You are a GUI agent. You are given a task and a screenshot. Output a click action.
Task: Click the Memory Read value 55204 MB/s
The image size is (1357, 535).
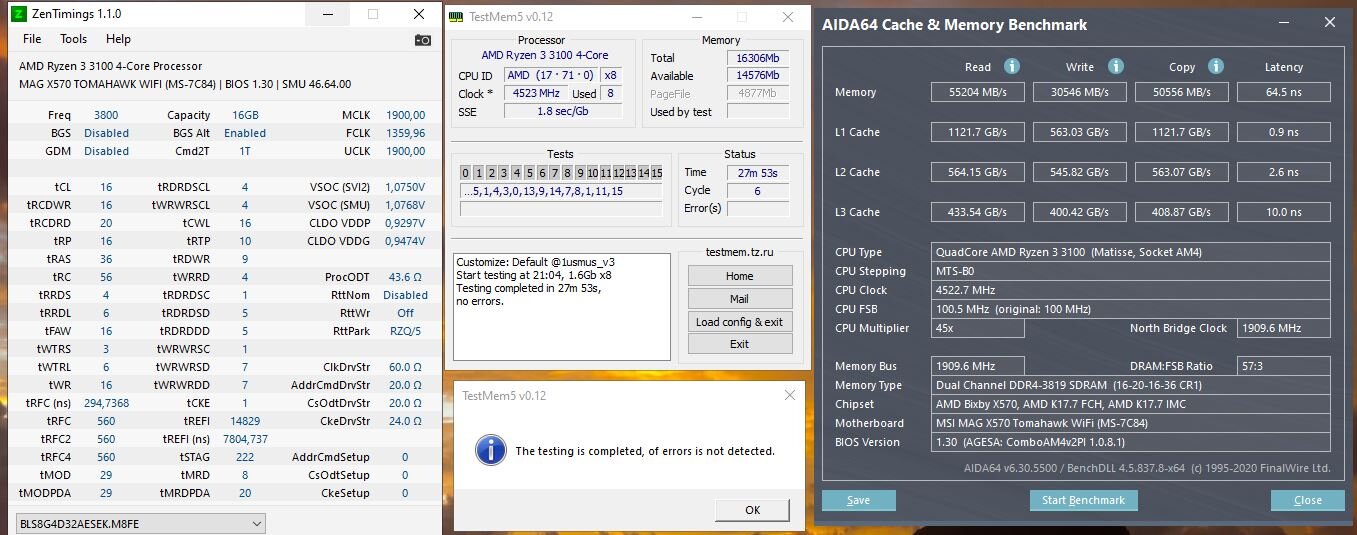click(978, 92)
